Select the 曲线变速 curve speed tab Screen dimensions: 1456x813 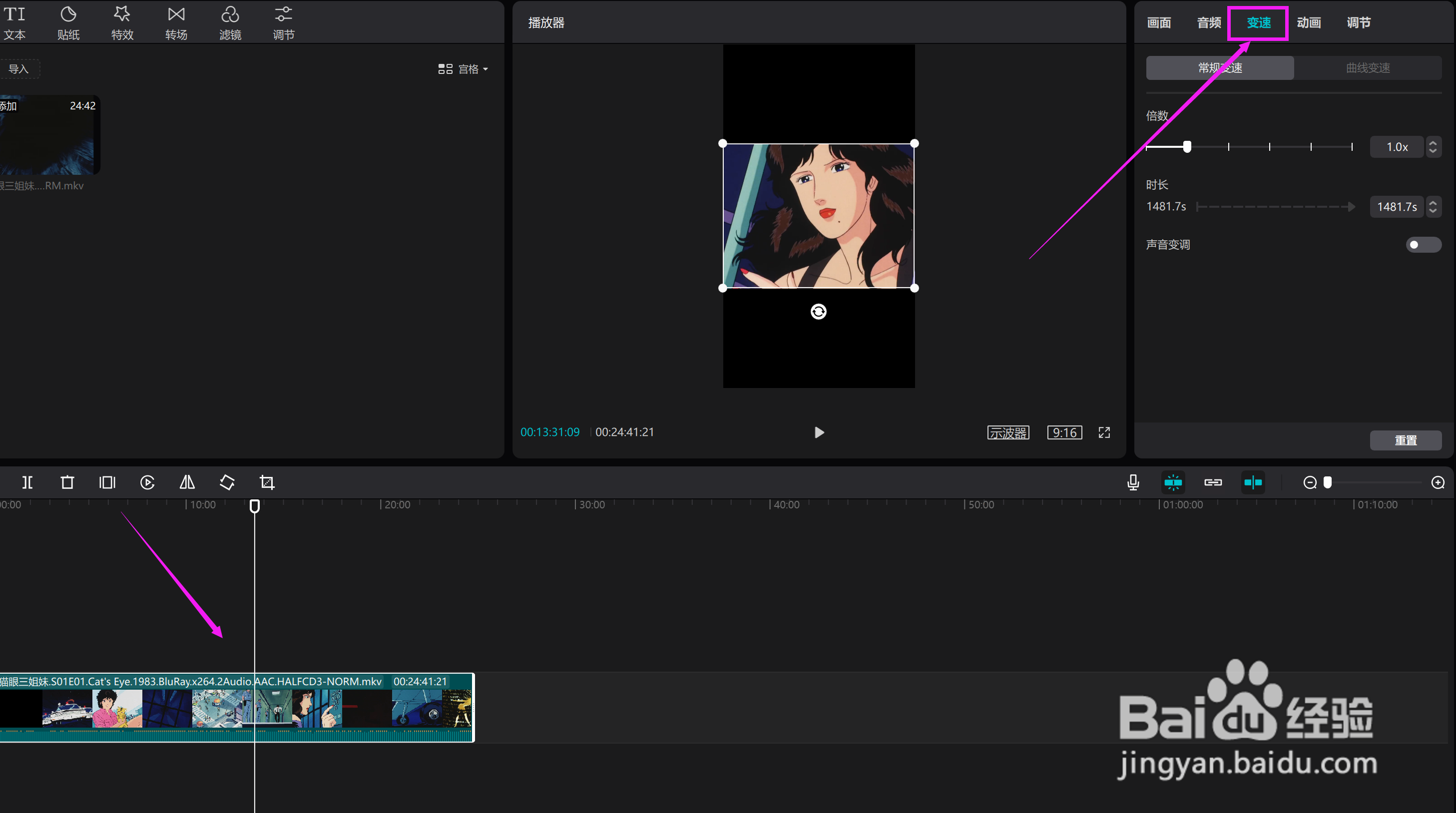pos(1368,68)
